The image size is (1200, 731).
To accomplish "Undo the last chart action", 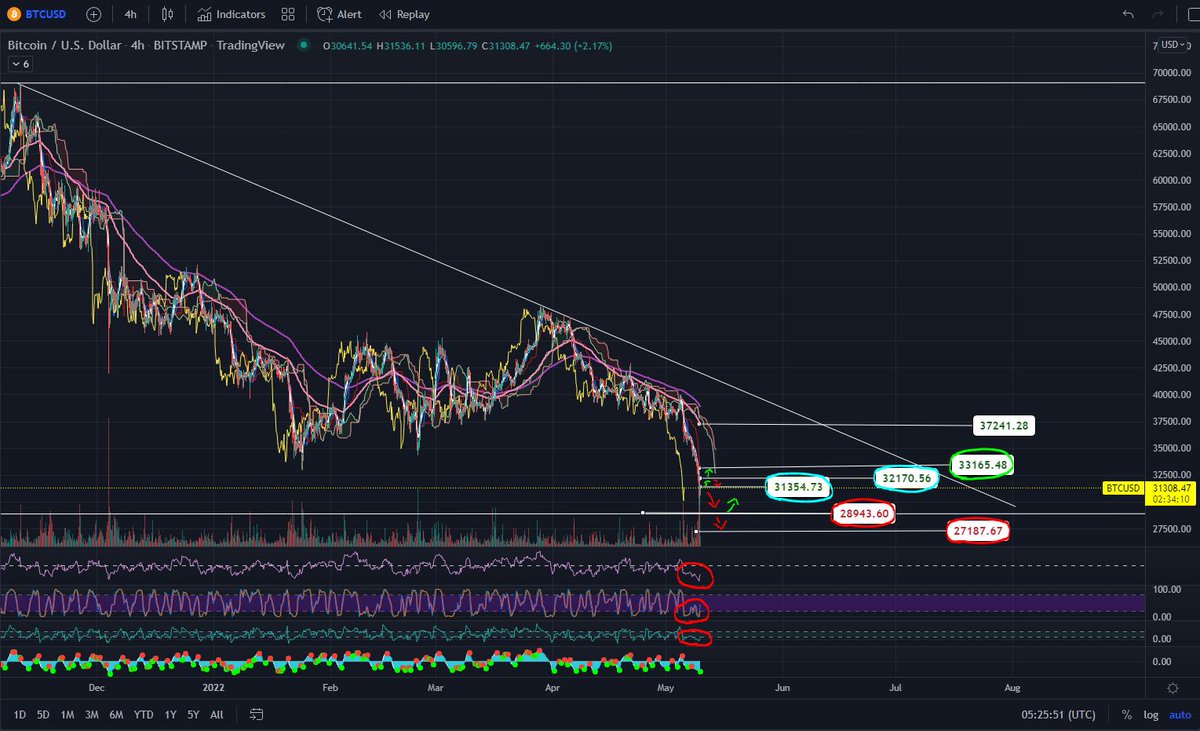I will [x=1129, y=14].
